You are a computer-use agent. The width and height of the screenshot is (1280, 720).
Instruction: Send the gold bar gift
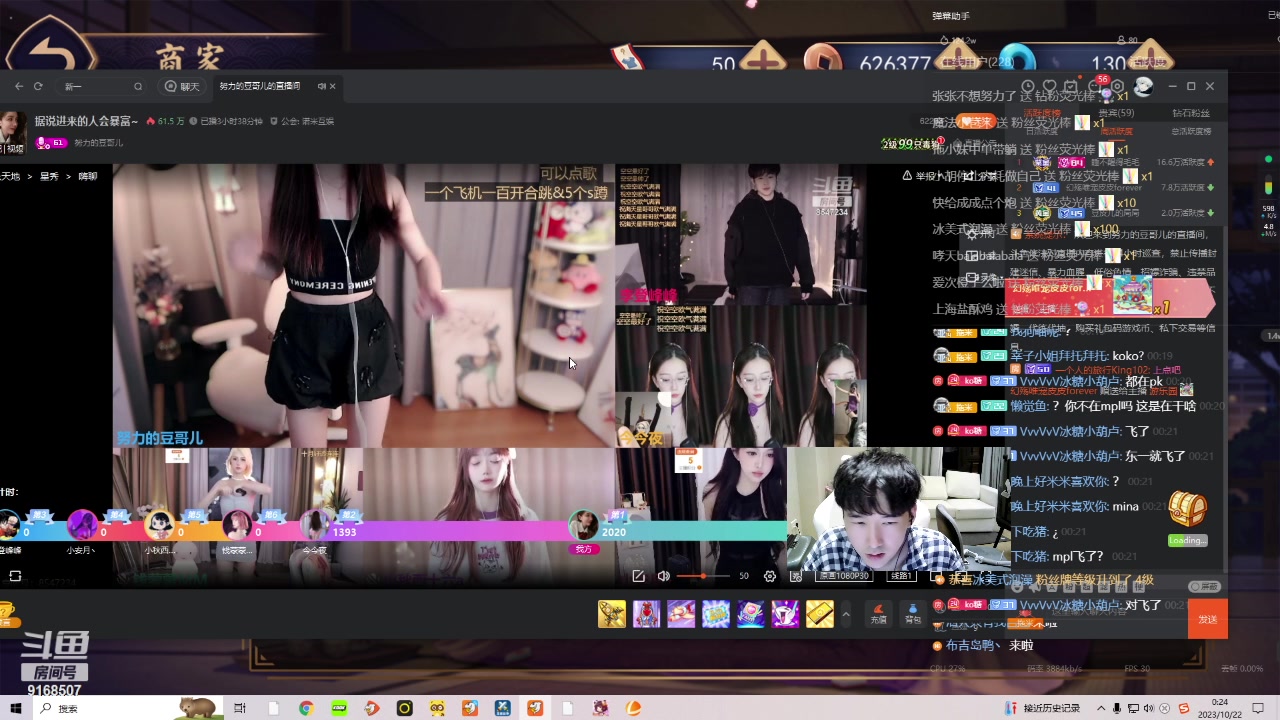(820, 614)
